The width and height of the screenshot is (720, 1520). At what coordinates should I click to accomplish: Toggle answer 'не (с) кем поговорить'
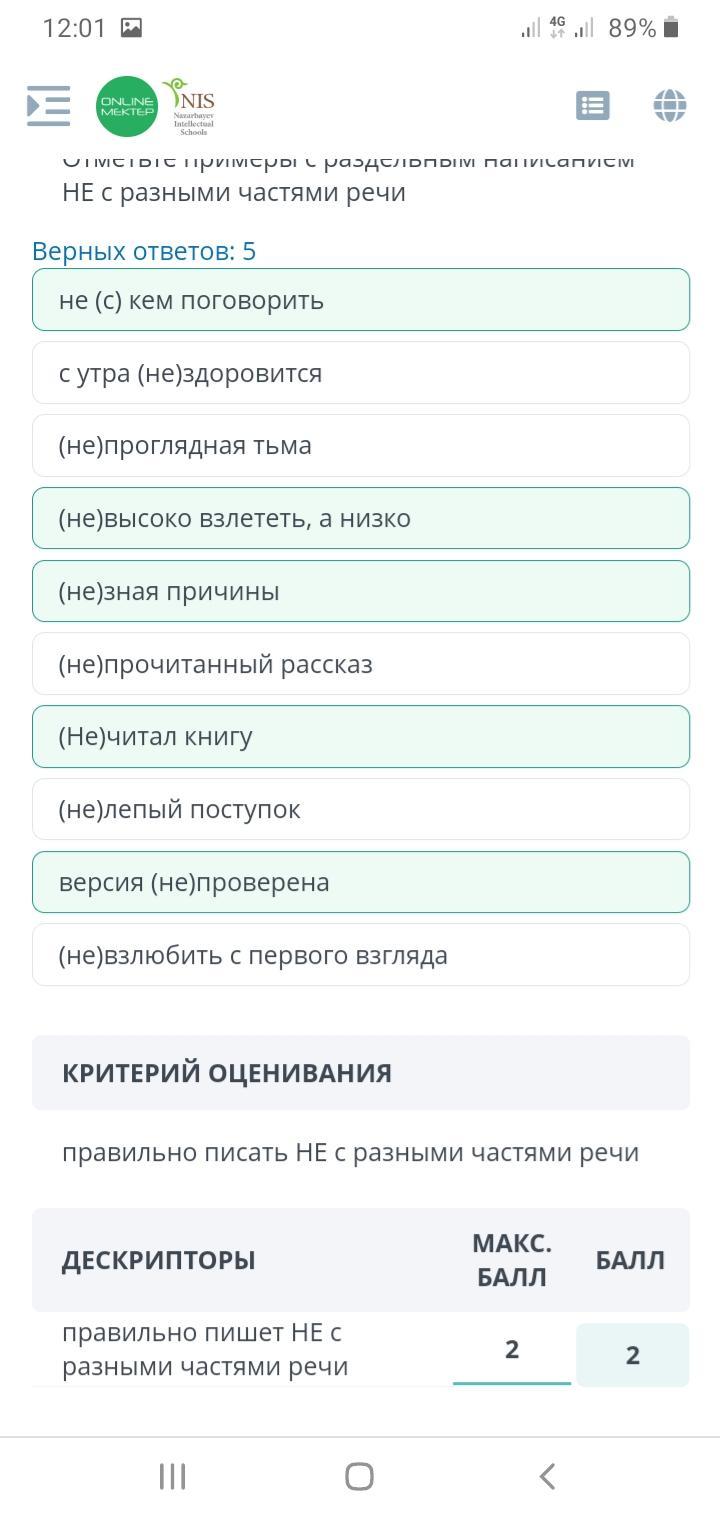360,300
